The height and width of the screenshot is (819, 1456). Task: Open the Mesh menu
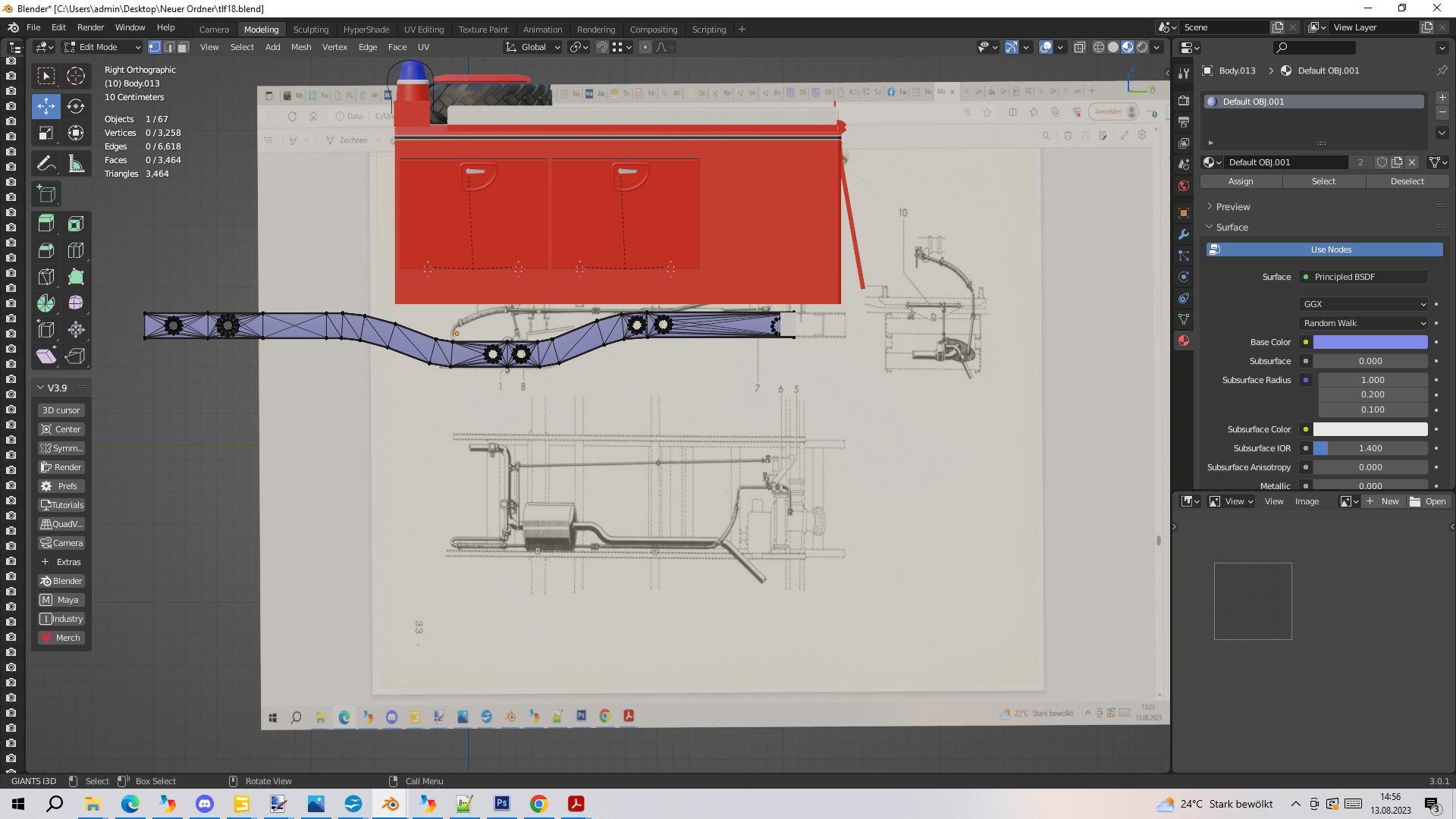coord(301,47)
